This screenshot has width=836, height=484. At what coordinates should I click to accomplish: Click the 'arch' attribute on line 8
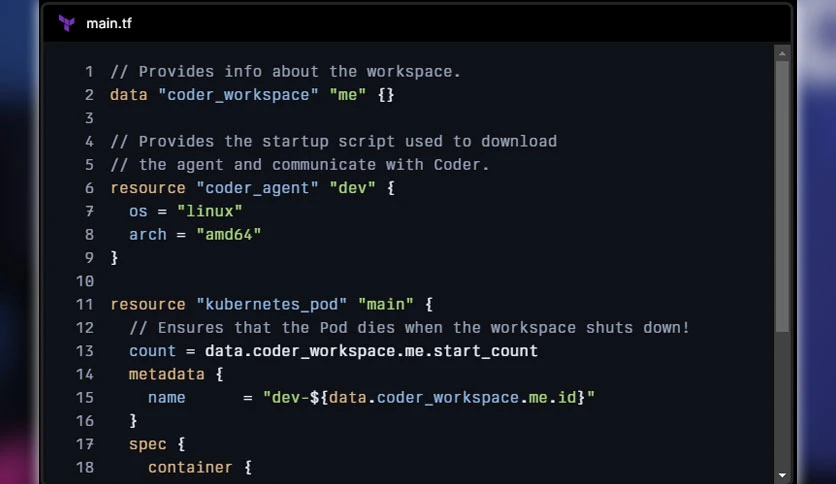[x=148, y=235]
